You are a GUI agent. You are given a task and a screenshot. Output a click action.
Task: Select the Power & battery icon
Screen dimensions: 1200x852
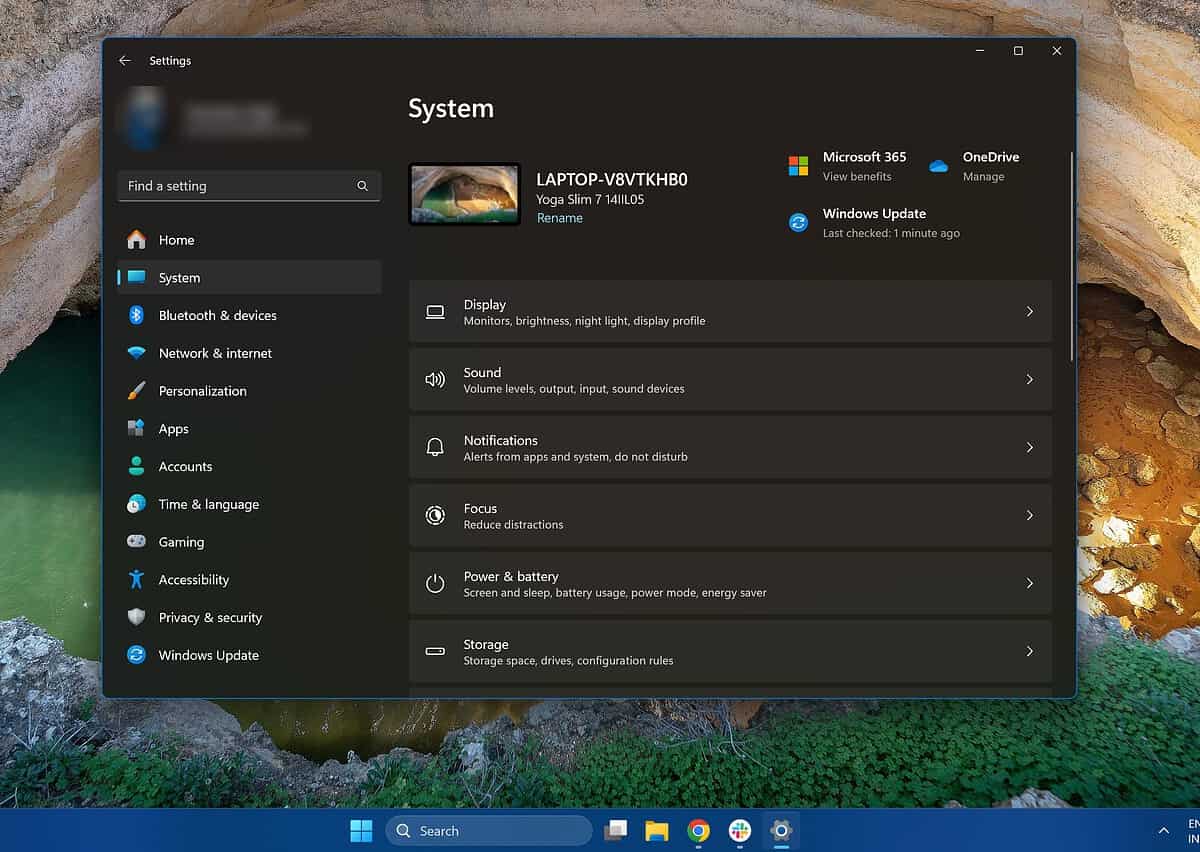point(435,583)
